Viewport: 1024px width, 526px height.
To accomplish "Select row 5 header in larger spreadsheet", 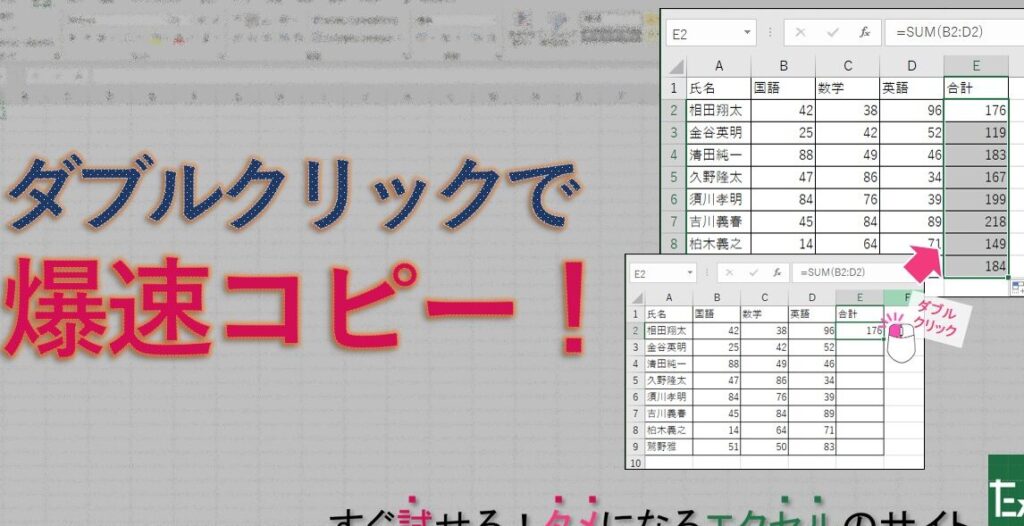I will click(674, 177).
